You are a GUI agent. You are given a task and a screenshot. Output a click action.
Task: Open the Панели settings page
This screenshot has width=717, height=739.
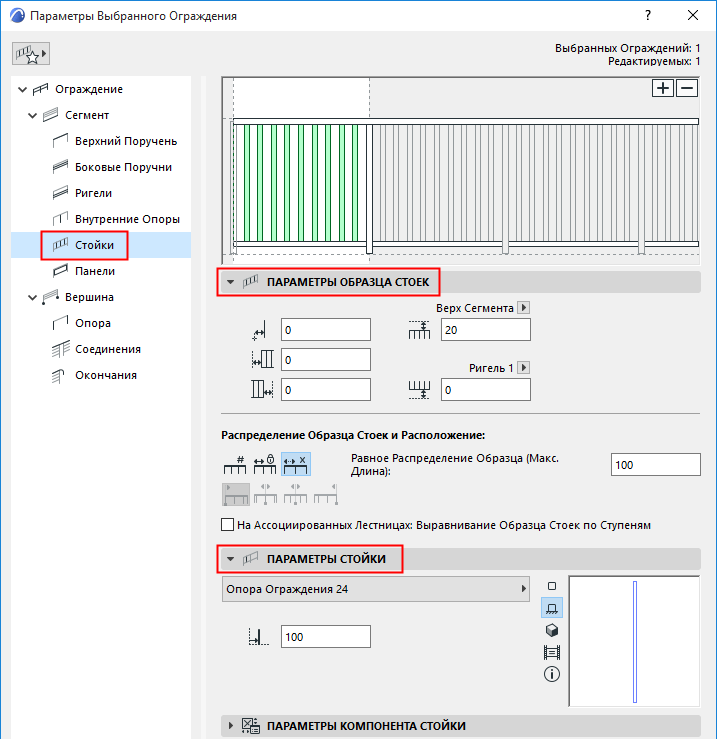95,271
